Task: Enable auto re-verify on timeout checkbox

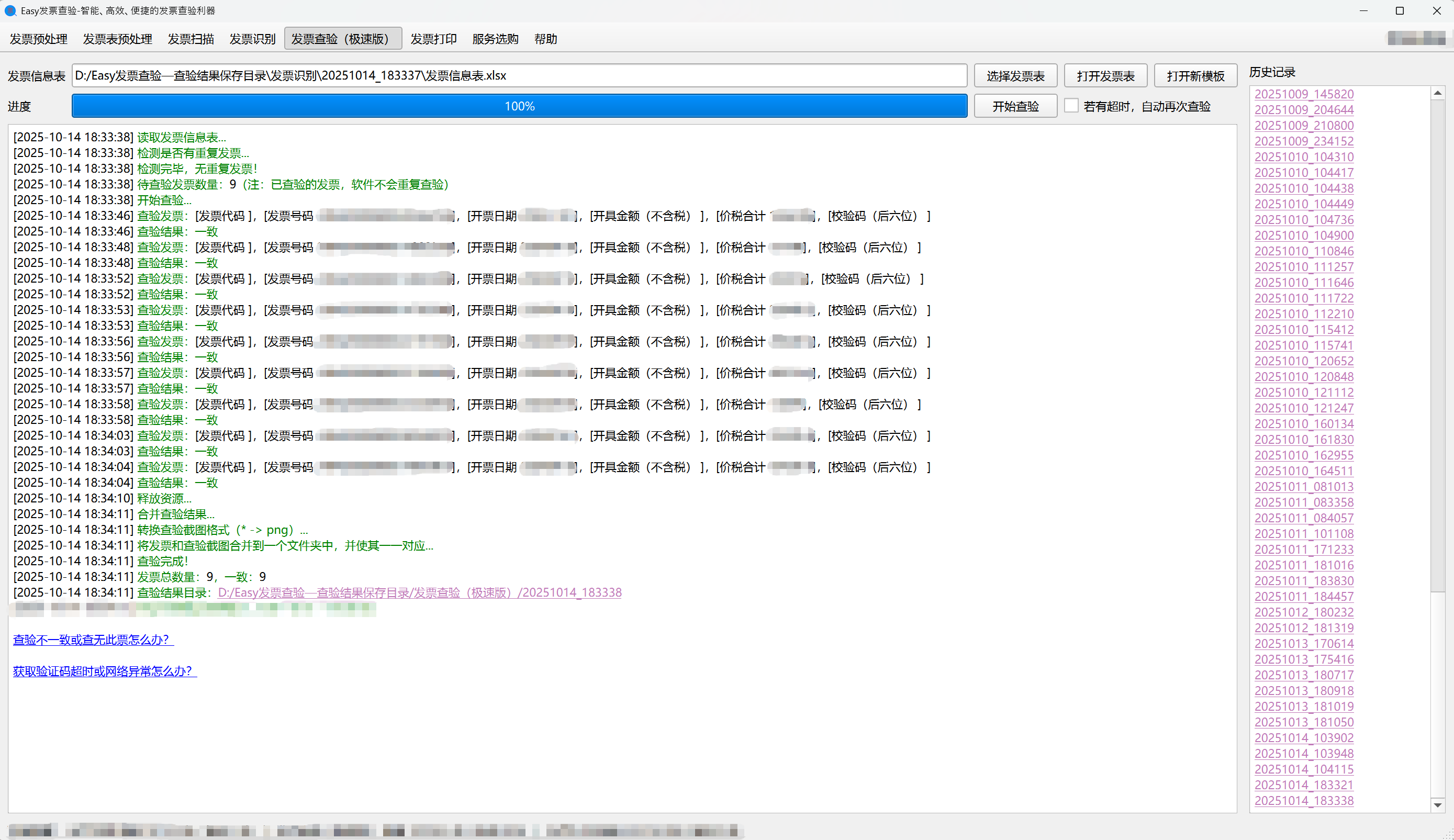Action: click(x=1071, y=106)
